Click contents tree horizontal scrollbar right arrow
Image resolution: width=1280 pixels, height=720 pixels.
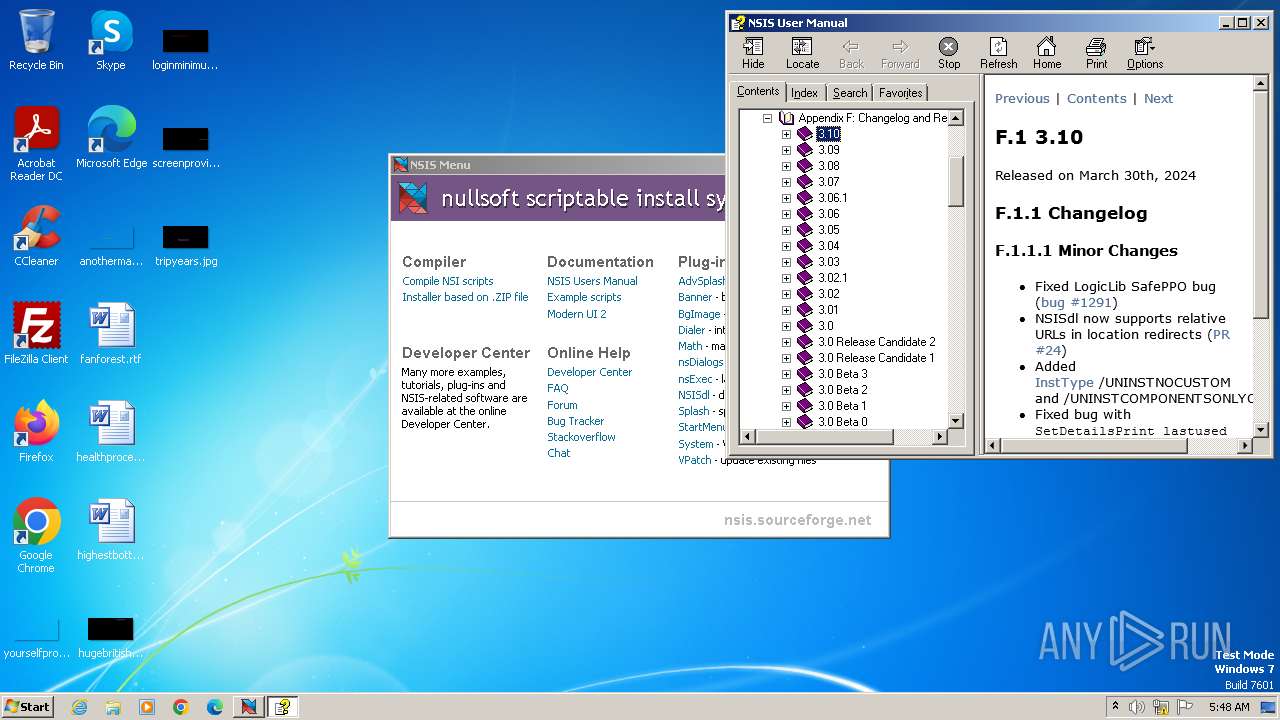pyautogui.click(x=939, y=437)
